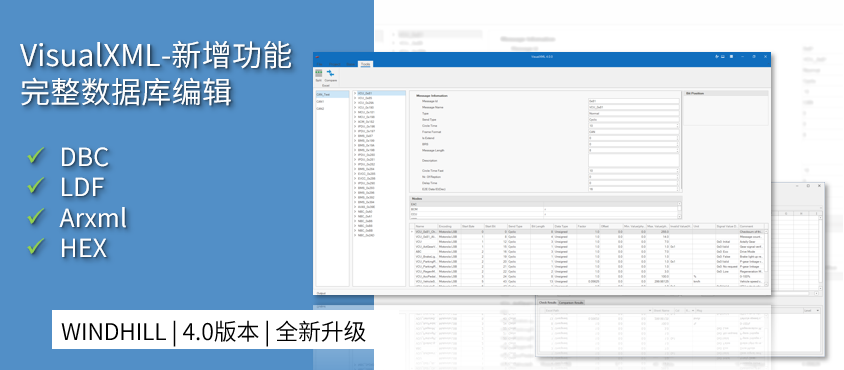Expand the first BMS message tree node
Viewport: 844px width, 370px height.
pos(355,136)
